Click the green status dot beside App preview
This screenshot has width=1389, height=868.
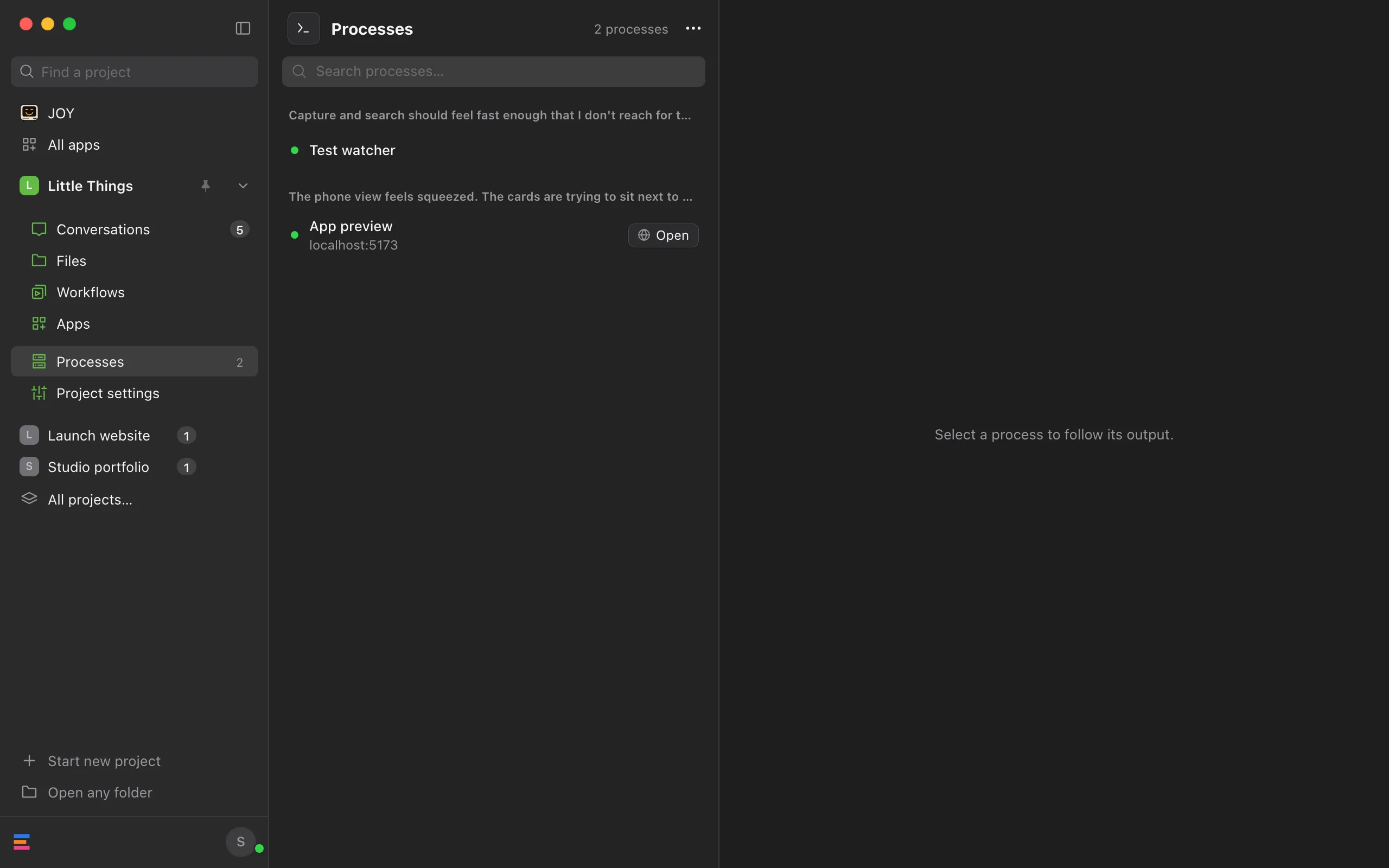[295, 235]
